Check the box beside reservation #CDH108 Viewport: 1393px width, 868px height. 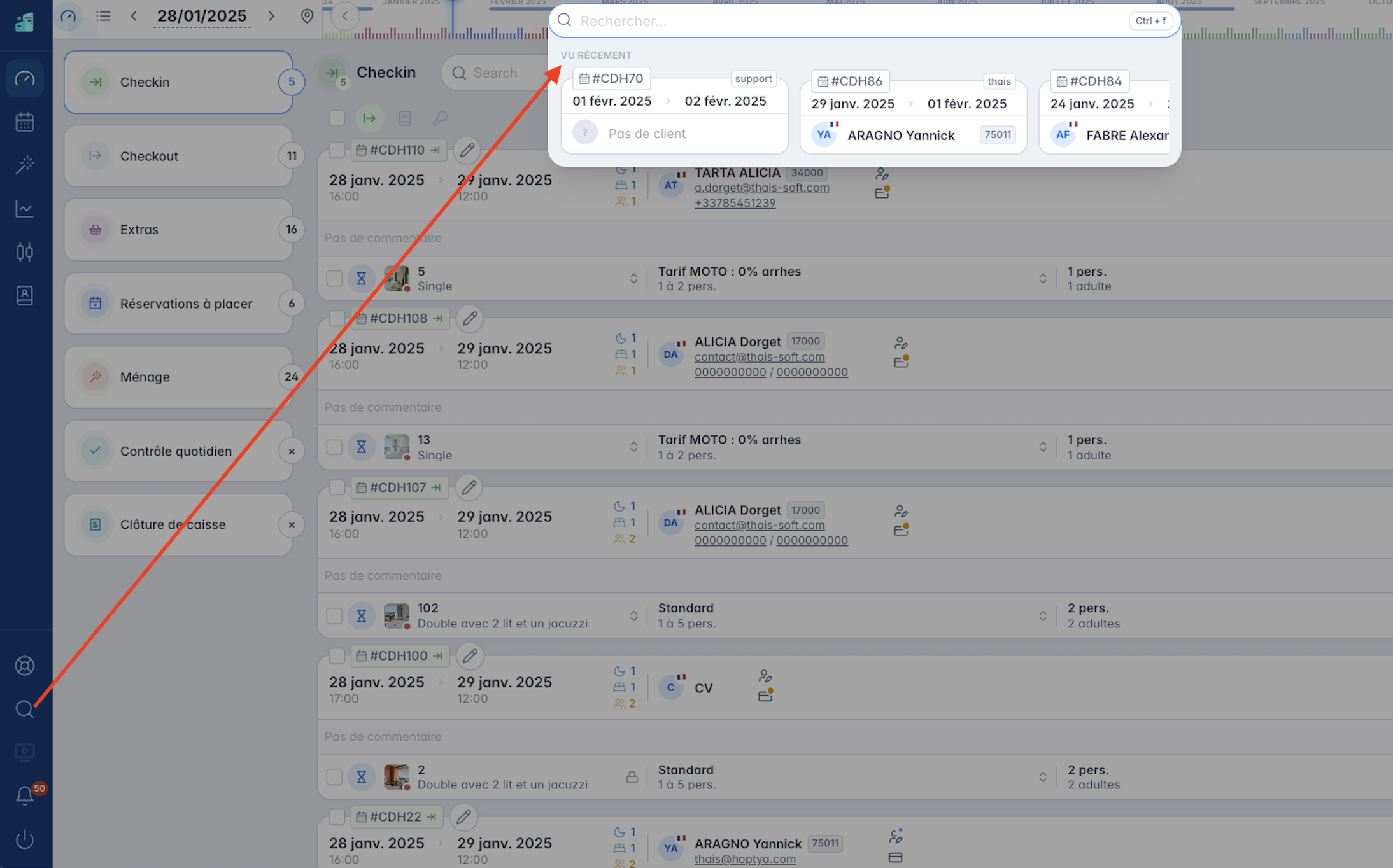tap(337, 319)
